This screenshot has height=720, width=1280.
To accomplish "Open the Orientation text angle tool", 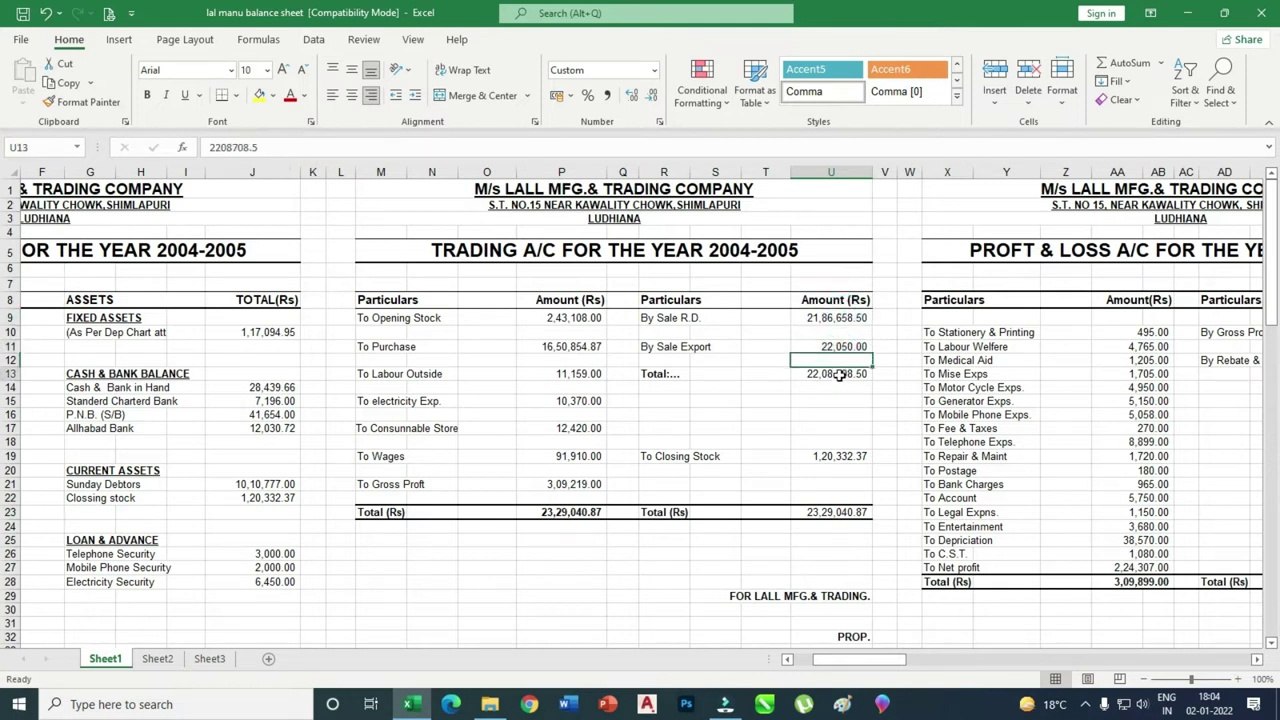I will (x=397, y=70).
